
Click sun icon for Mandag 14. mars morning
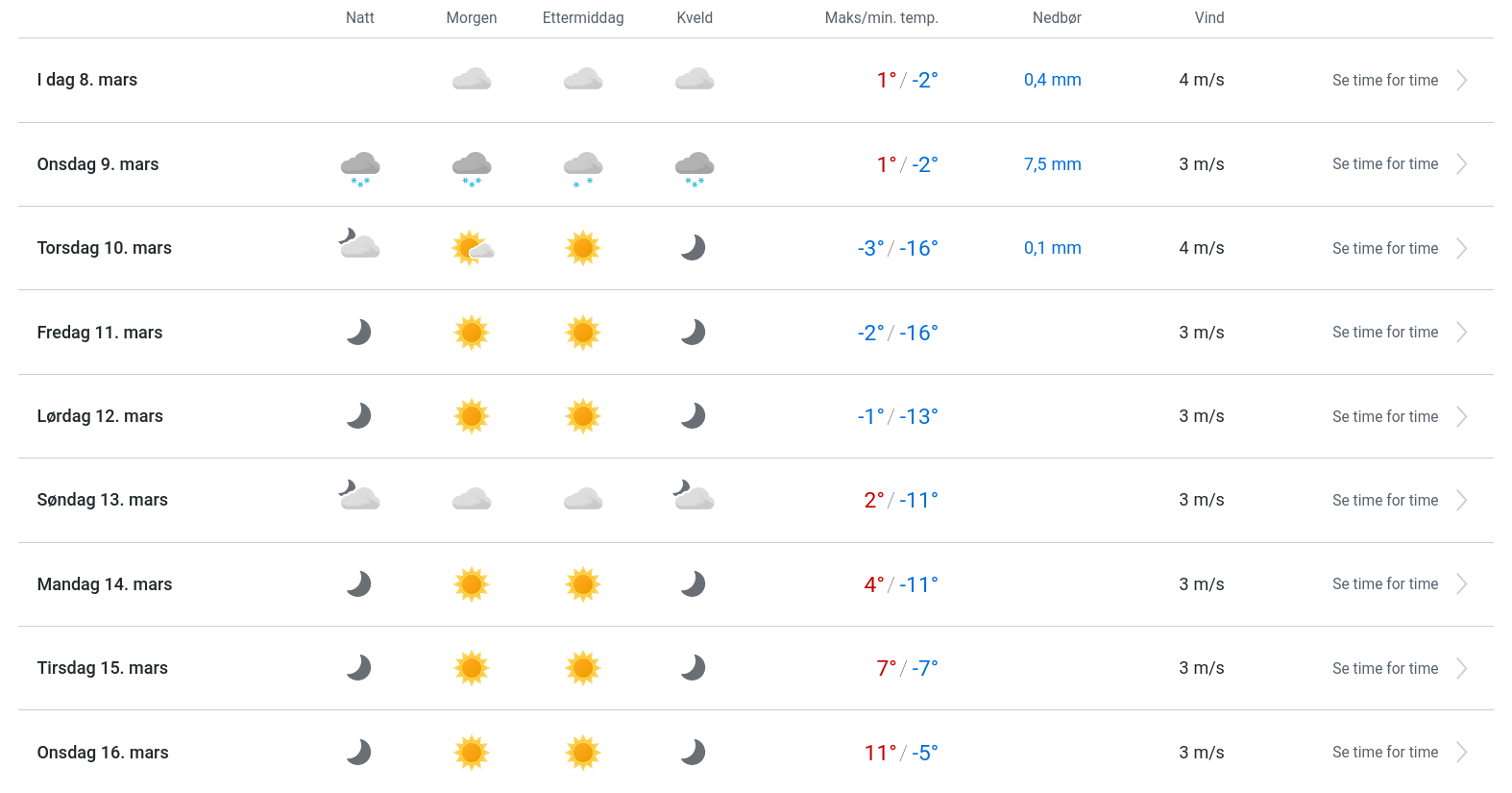(472, 584)
